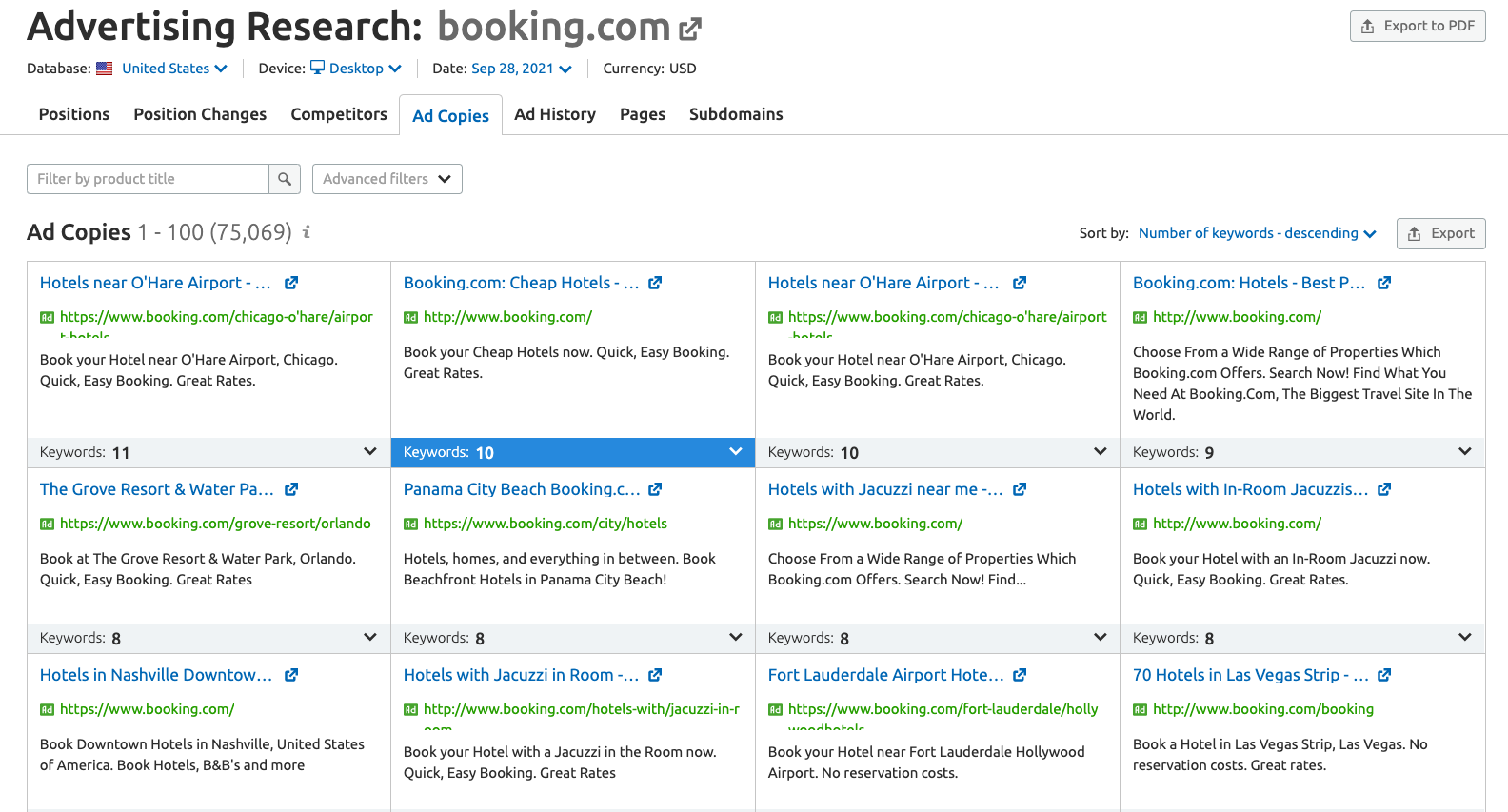The height and width of the screenshot is (812, 1508).
Task: Open Hotels in Nashville Downtow... title link
Action: tap(156, 675)
